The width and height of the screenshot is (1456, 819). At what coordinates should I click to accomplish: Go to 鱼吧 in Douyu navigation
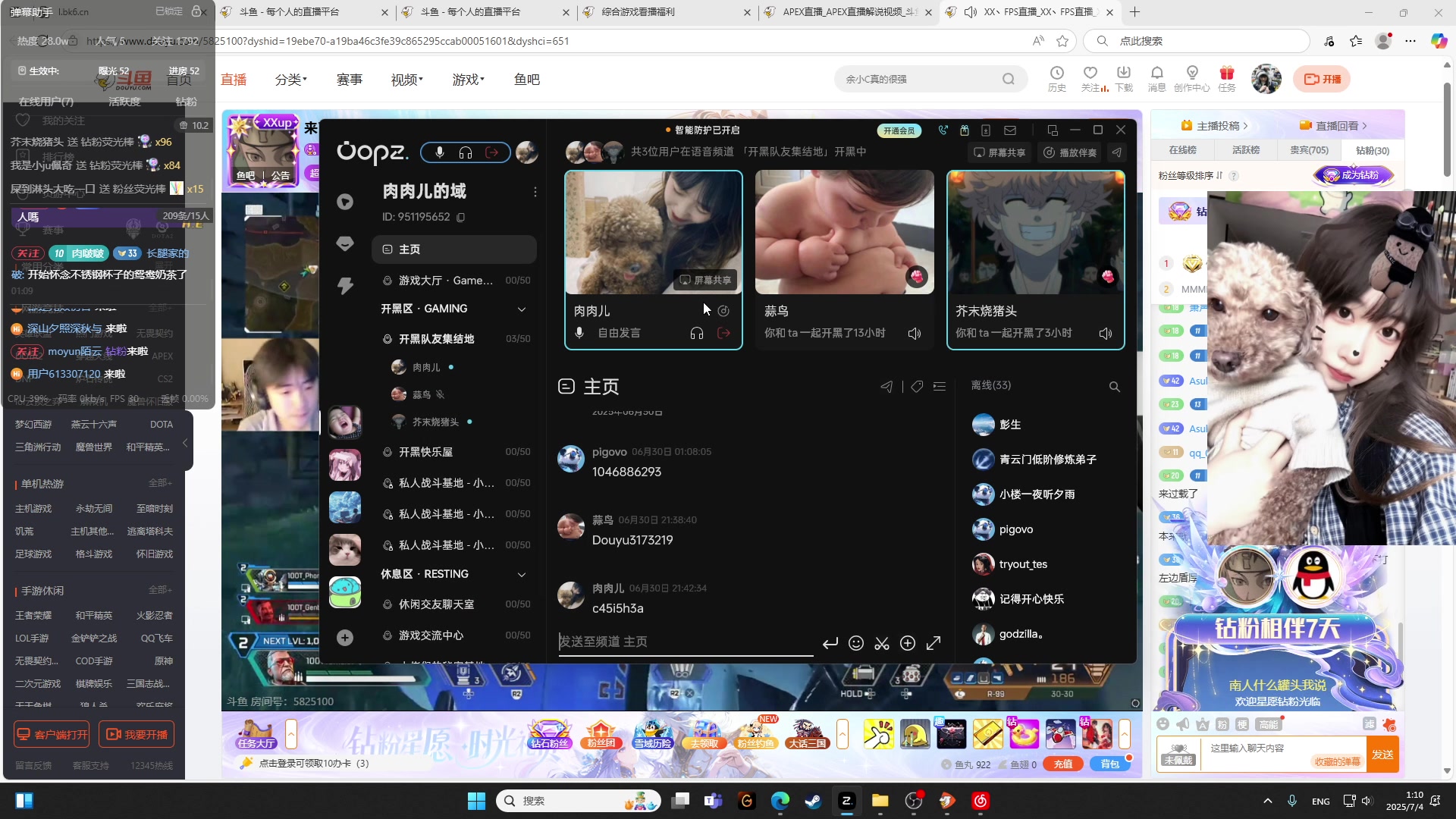pos(527,80)
